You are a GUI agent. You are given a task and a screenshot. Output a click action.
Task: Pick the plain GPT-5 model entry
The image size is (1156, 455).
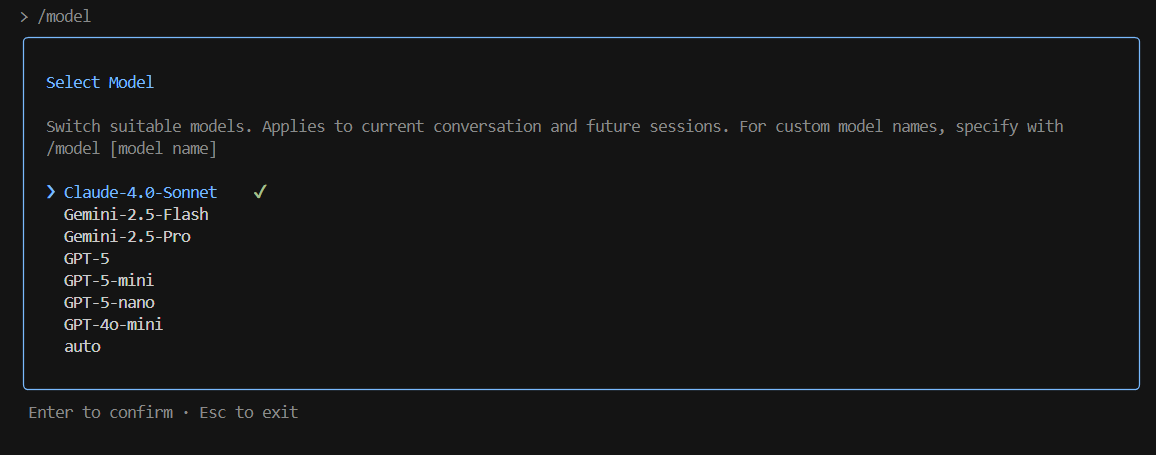[87, 259]
